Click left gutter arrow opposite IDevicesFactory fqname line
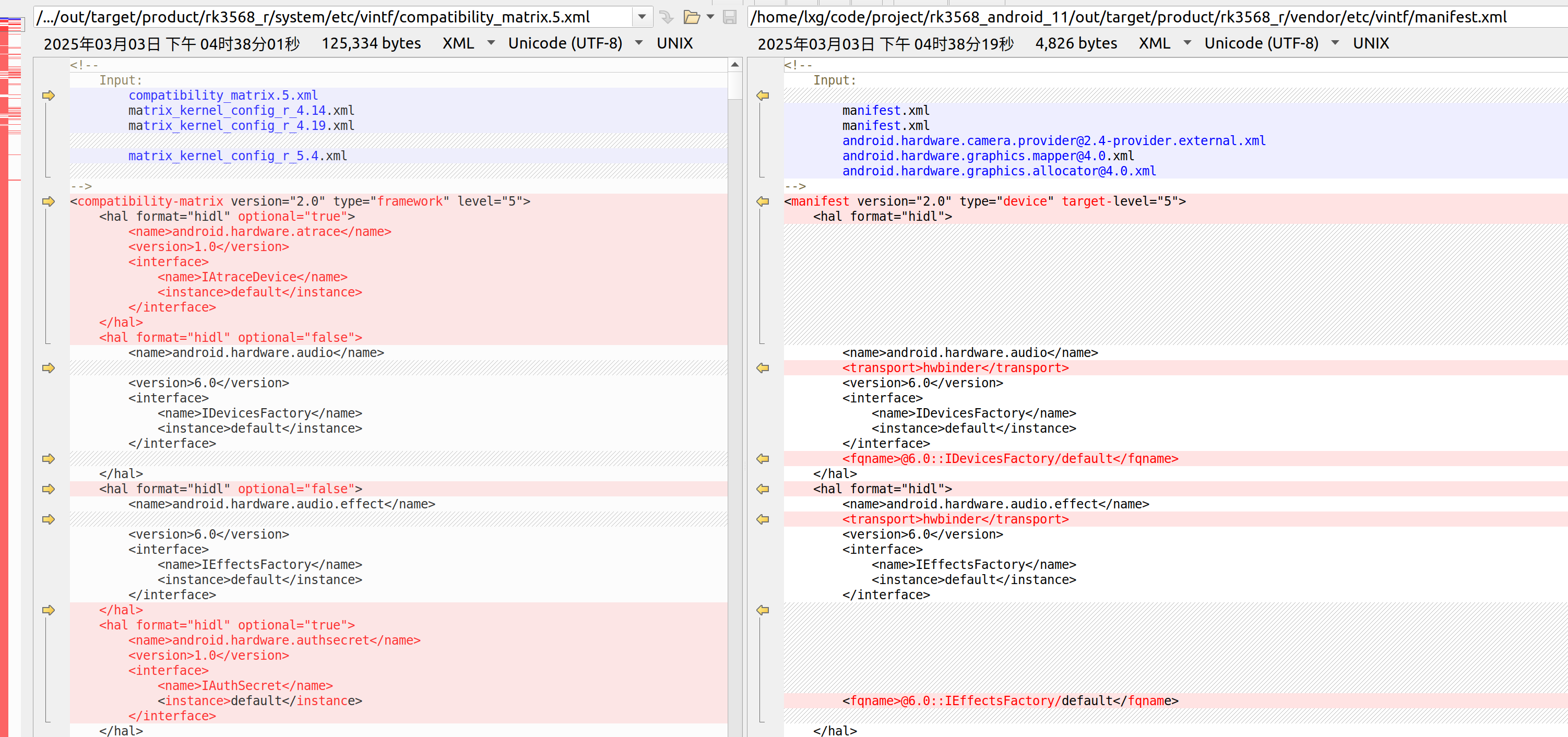Screen dimensions: 1568x737 (x=49, y=459)
